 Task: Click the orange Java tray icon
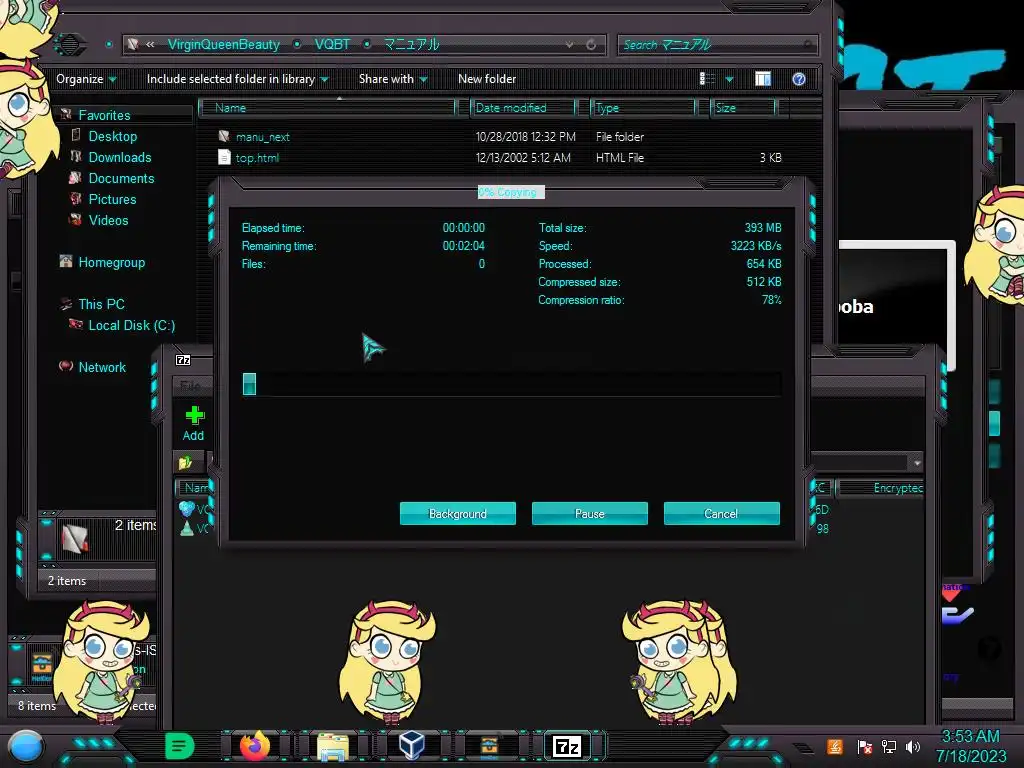tap(835, 746)
